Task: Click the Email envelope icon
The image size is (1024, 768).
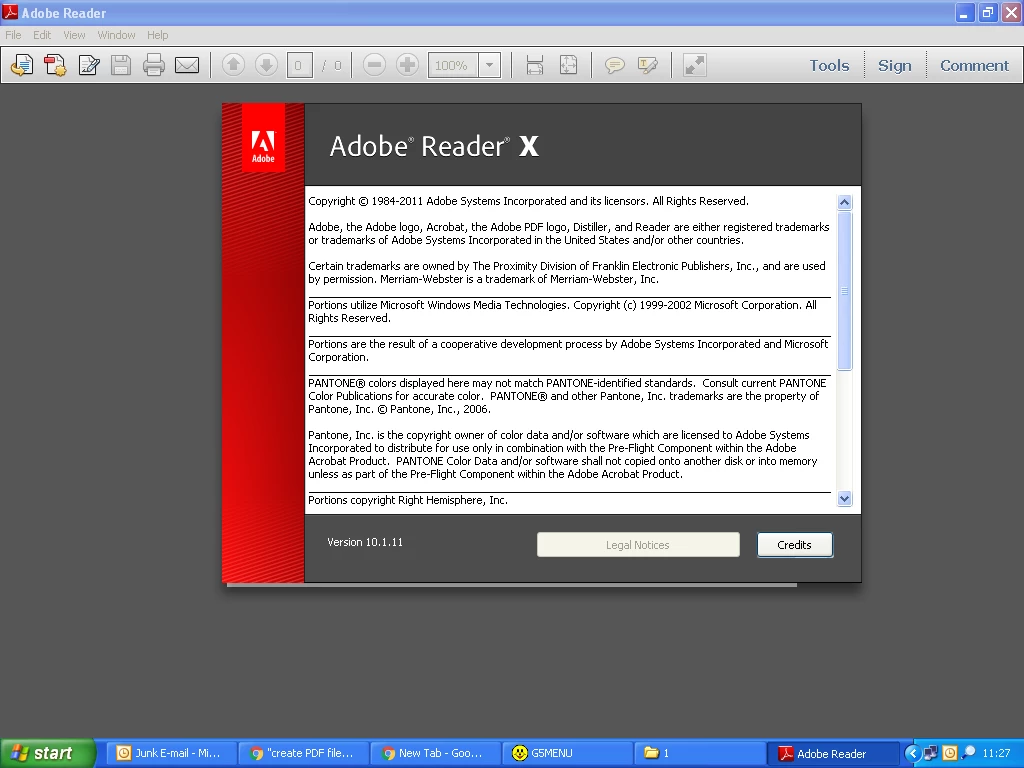Action: [187, 65]
